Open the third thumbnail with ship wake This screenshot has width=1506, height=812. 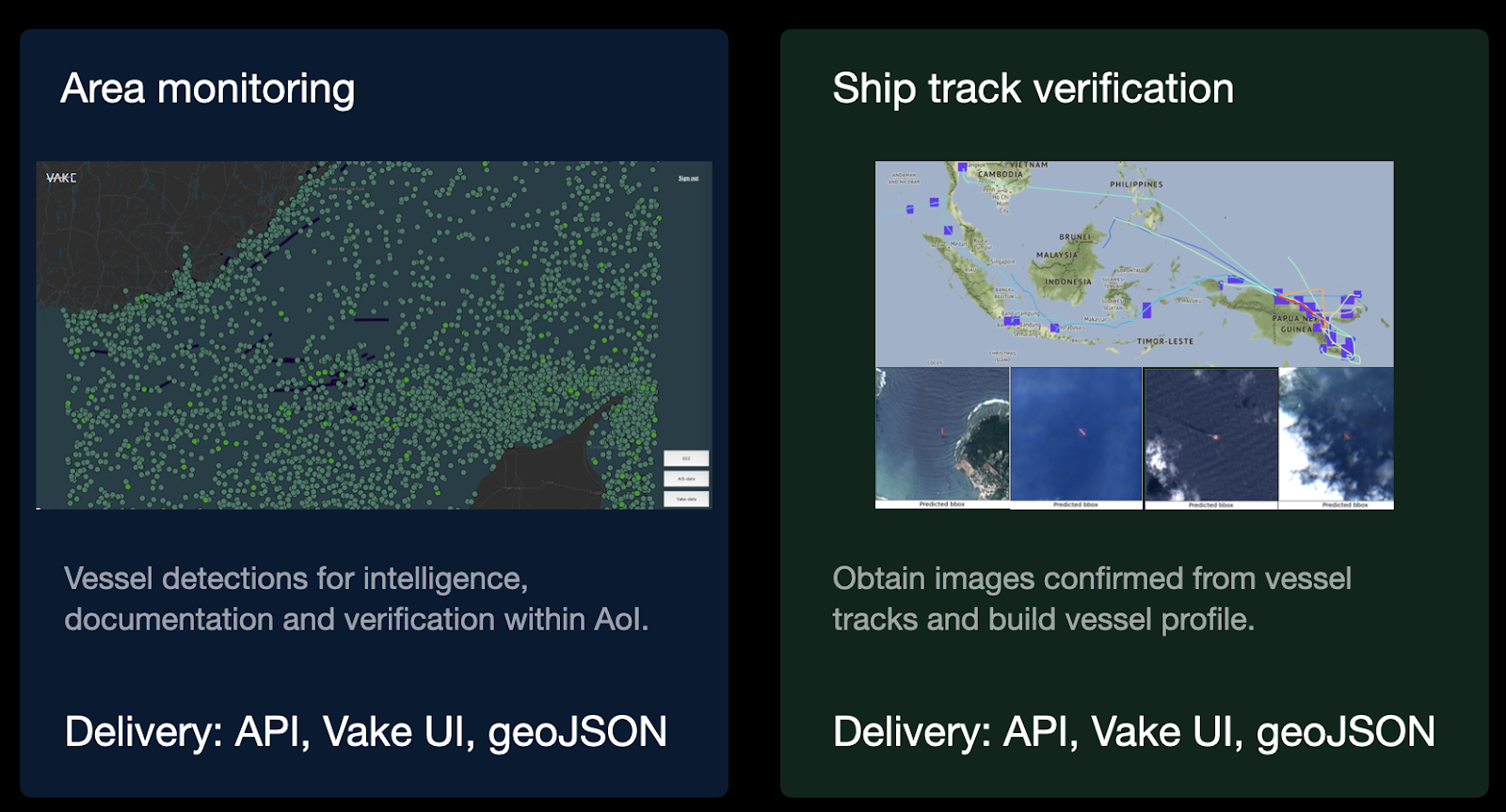[x=1211, y=434]
